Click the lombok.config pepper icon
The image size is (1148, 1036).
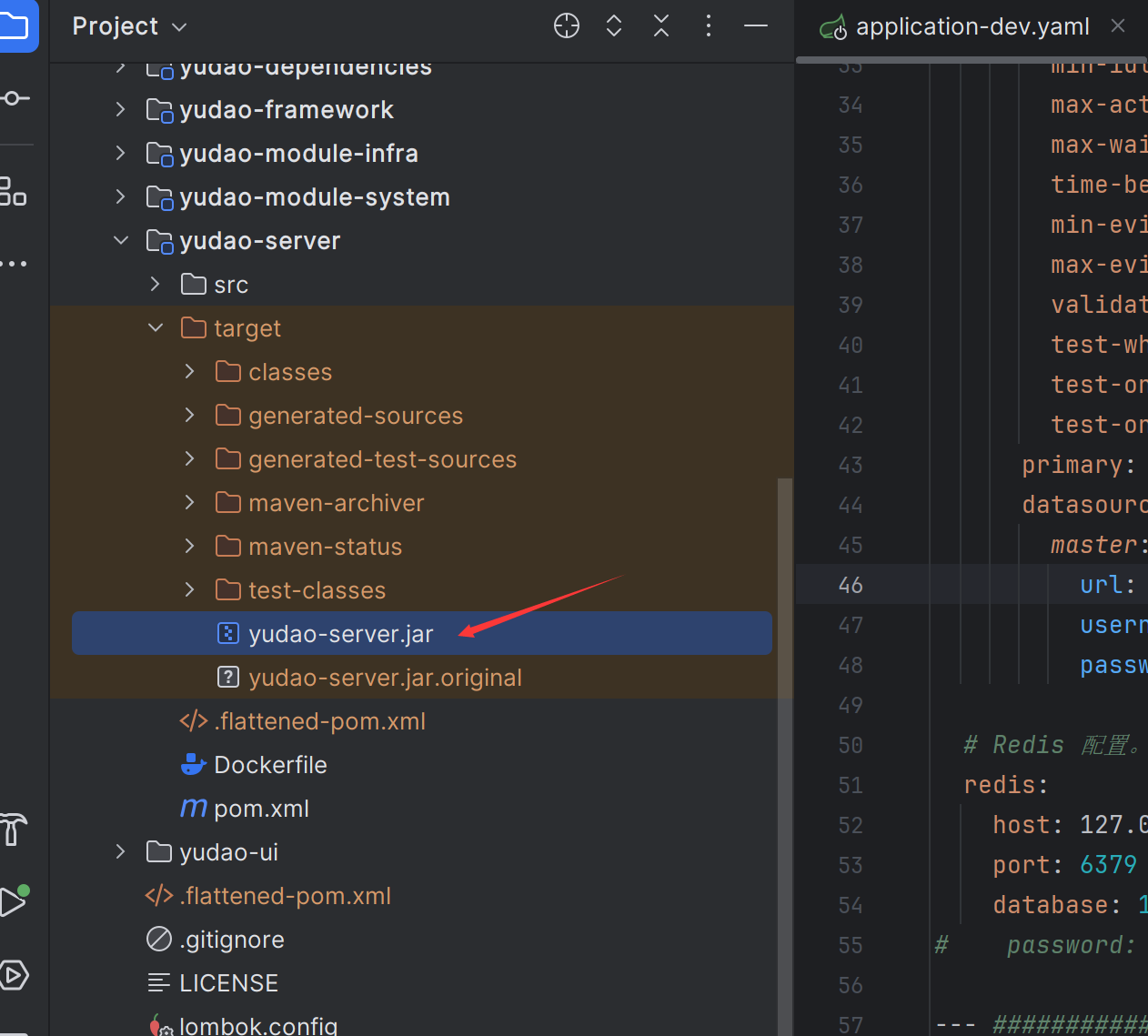[x=160, y=1025]
